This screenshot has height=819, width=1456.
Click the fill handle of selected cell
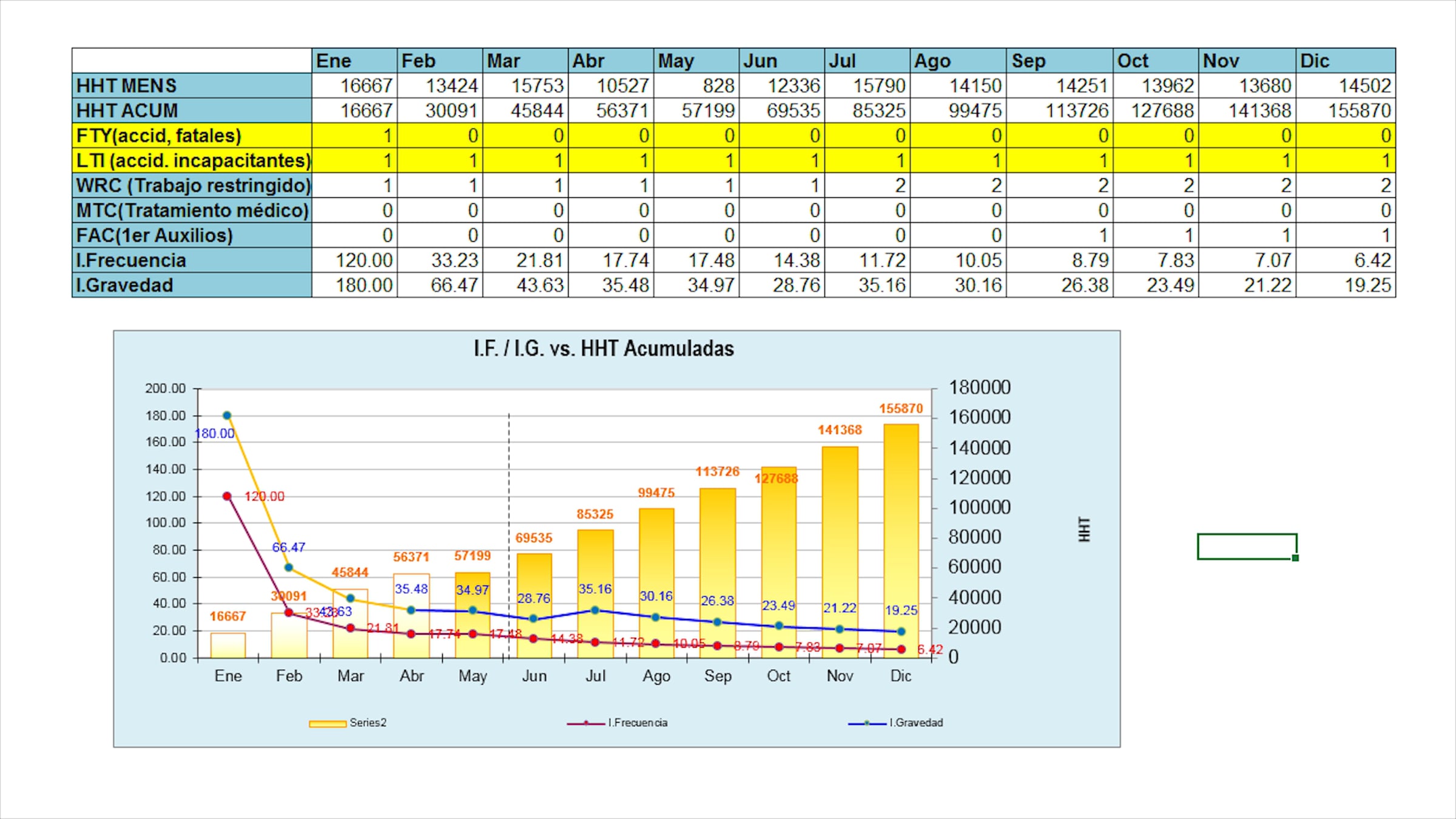pyautogui.click(x=1295, y=558)
